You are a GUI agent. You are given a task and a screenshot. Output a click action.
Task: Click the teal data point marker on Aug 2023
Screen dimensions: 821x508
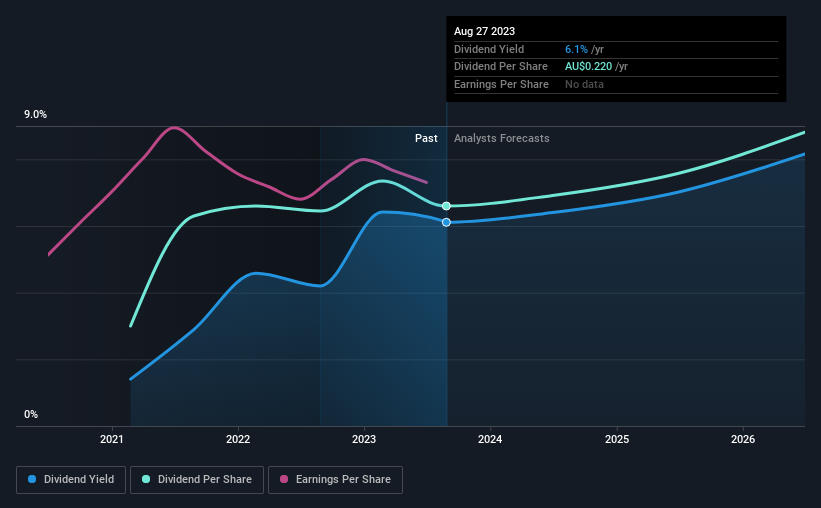(446, 206)
